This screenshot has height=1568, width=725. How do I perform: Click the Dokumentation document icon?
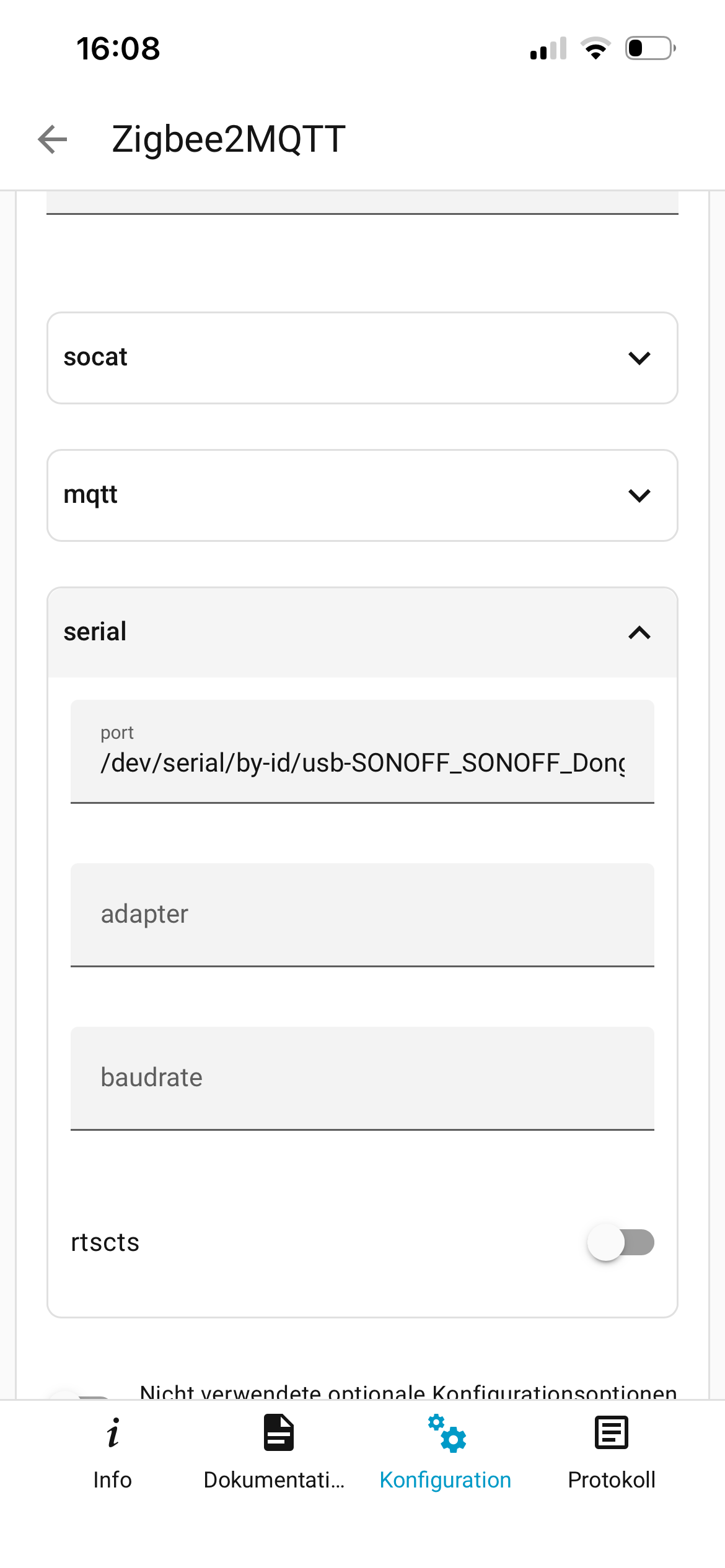279,1433
